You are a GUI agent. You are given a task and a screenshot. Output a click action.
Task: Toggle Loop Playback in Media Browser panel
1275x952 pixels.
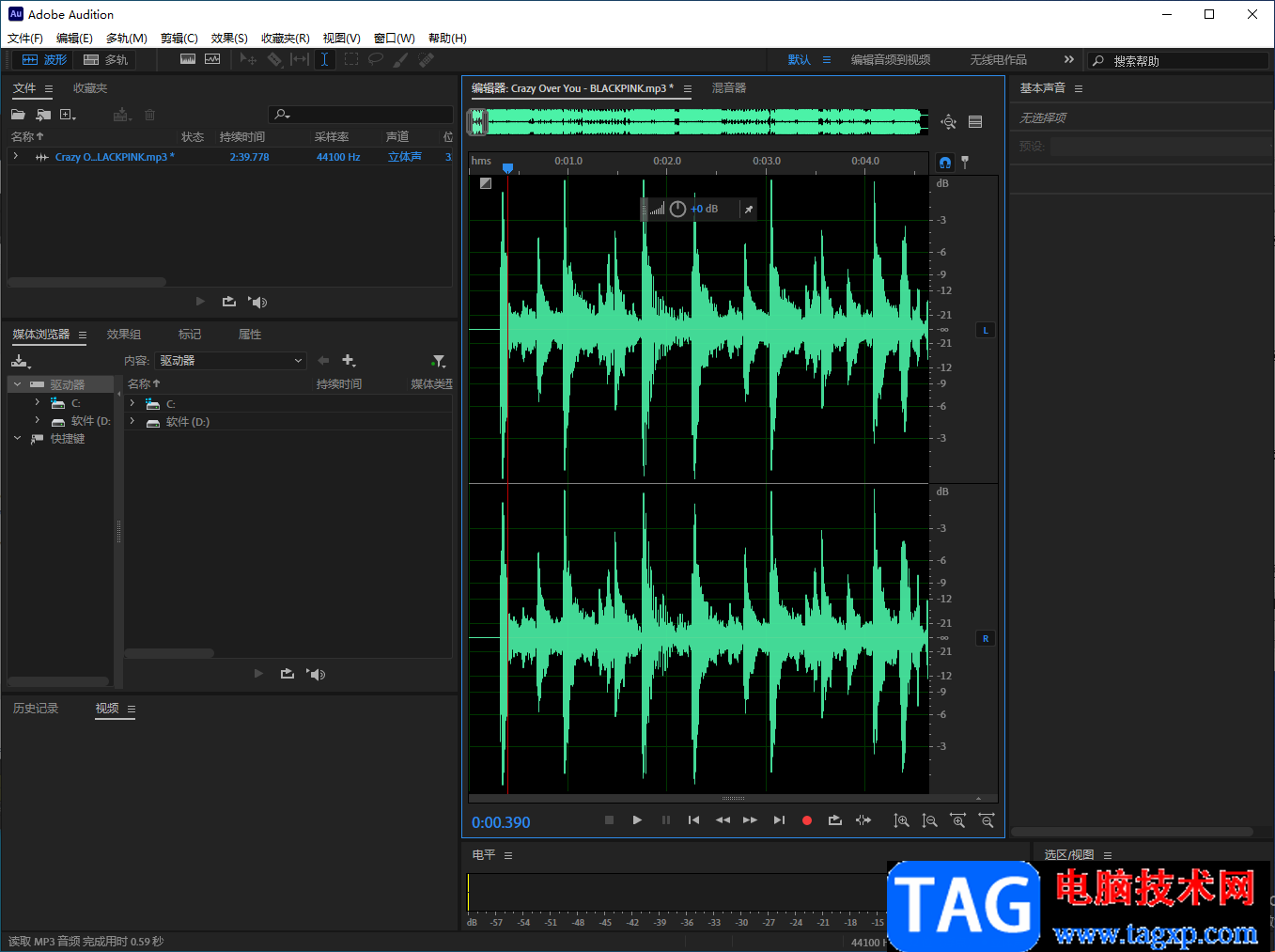288,674
